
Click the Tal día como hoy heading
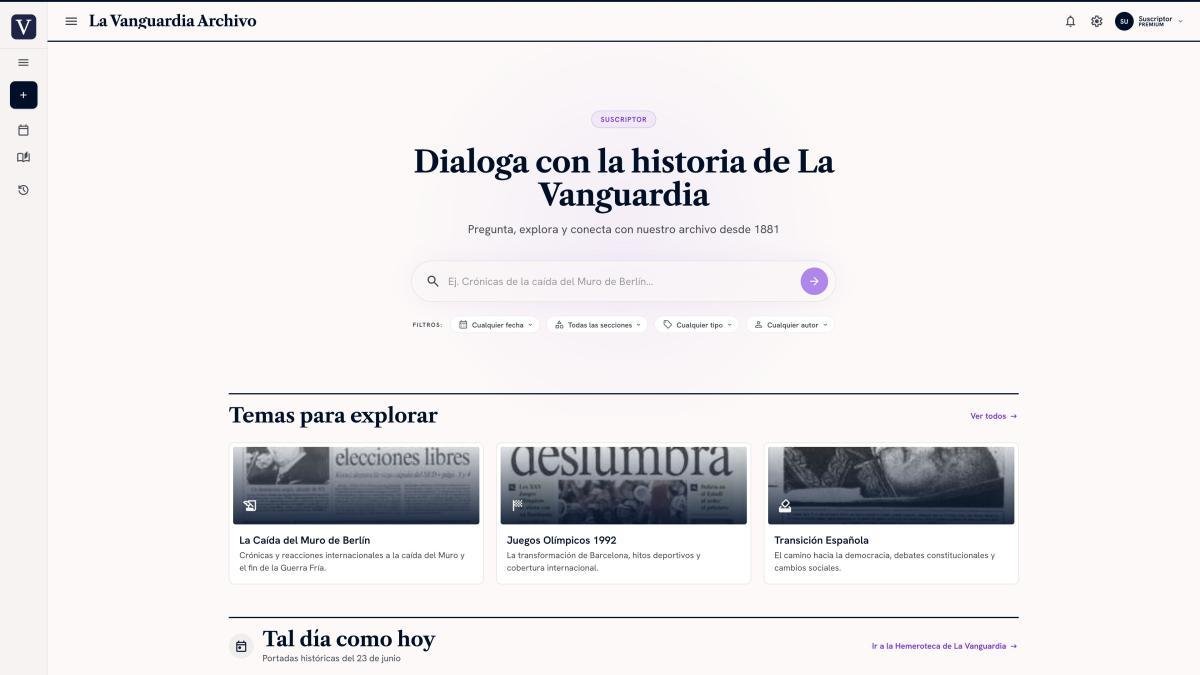(x=349, y=639)
